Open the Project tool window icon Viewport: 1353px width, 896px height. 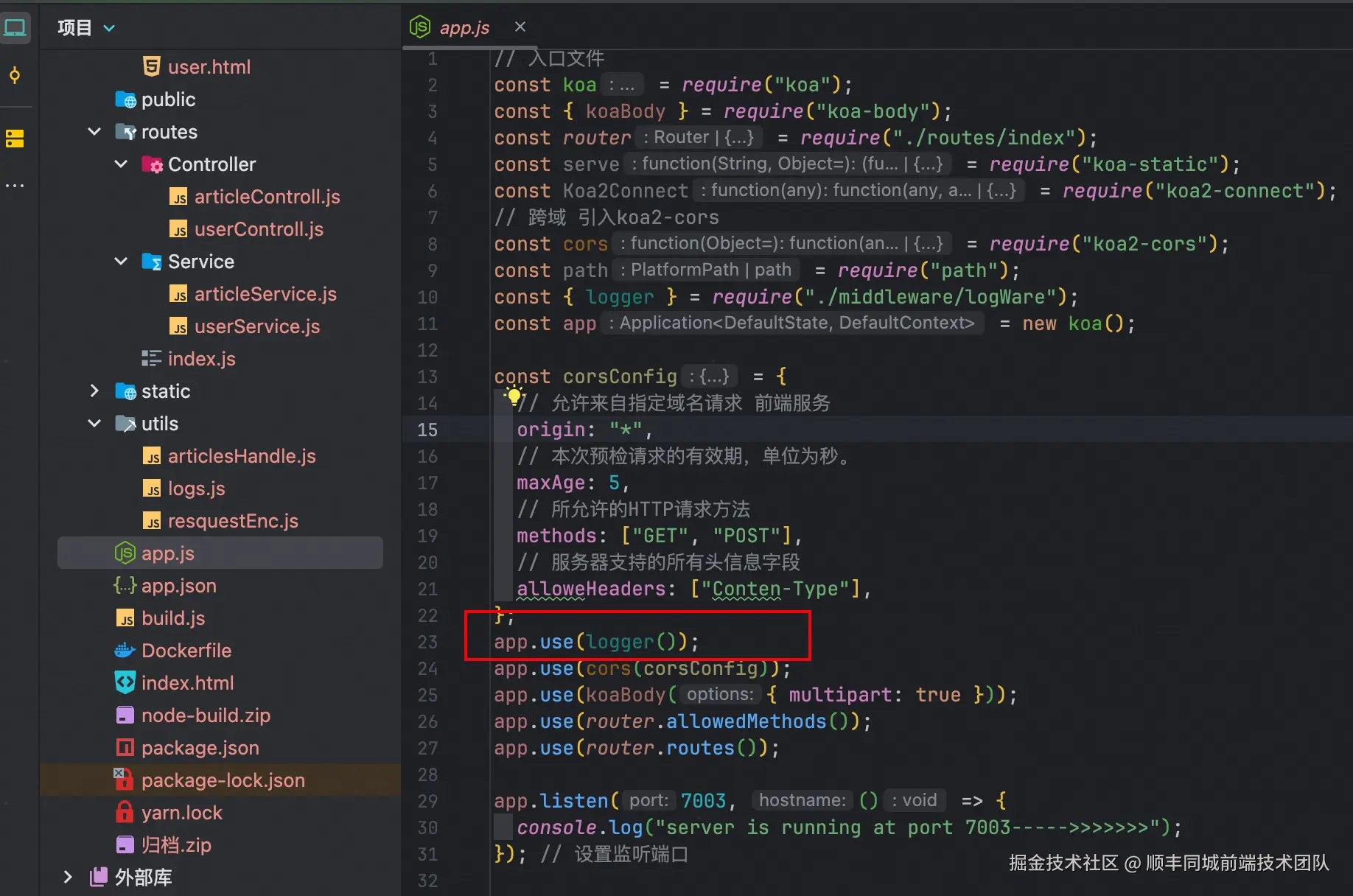click(x=15, y=29)
